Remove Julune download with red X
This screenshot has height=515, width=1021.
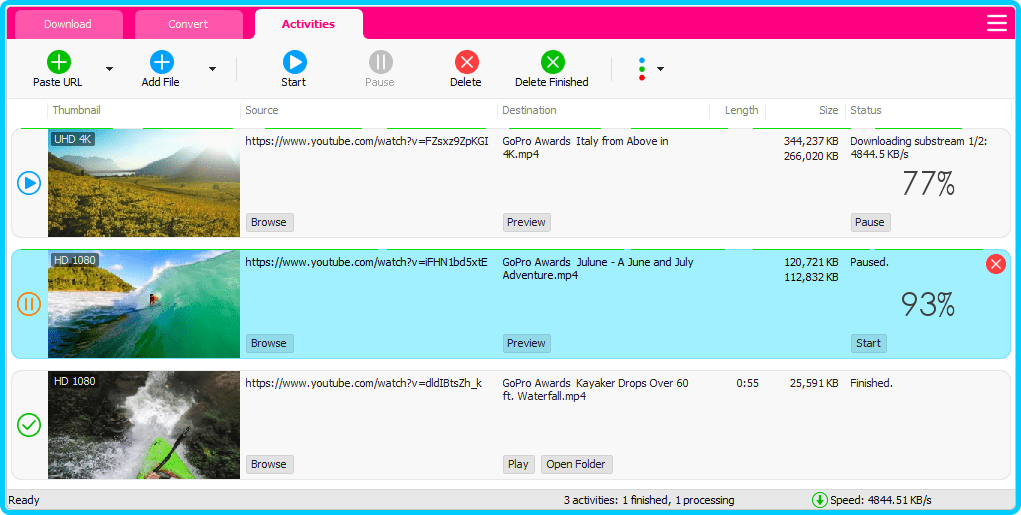point(996,264)
